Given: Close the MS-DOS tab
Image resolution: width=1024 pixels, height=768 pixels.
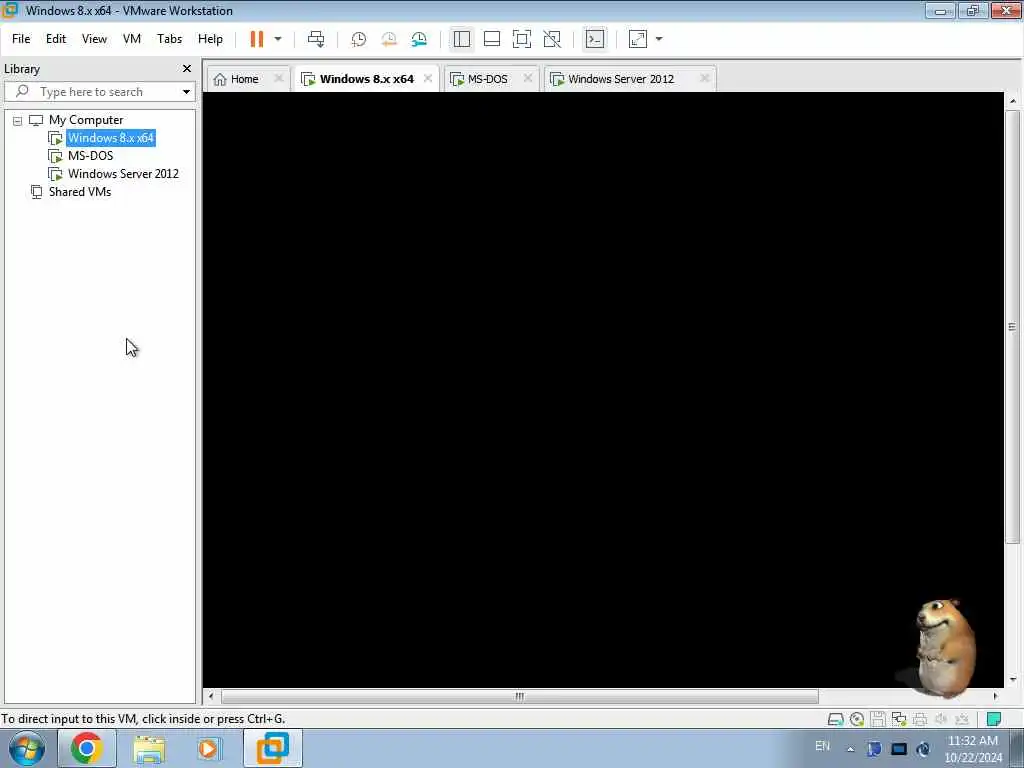Looking at the screenshot, I should coord(528,78).
